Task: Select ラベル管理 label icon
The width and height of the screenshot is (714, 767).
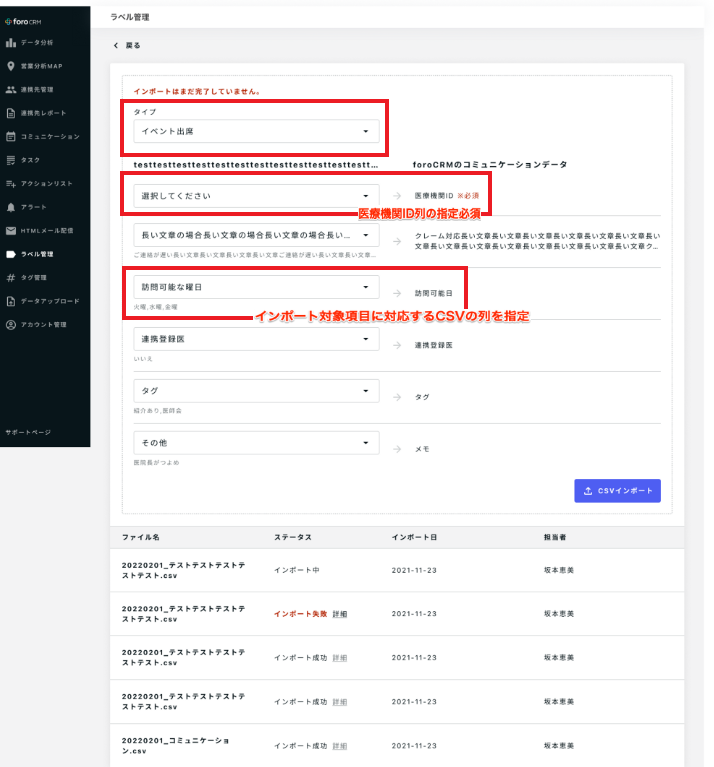Action: click(11, 254)
